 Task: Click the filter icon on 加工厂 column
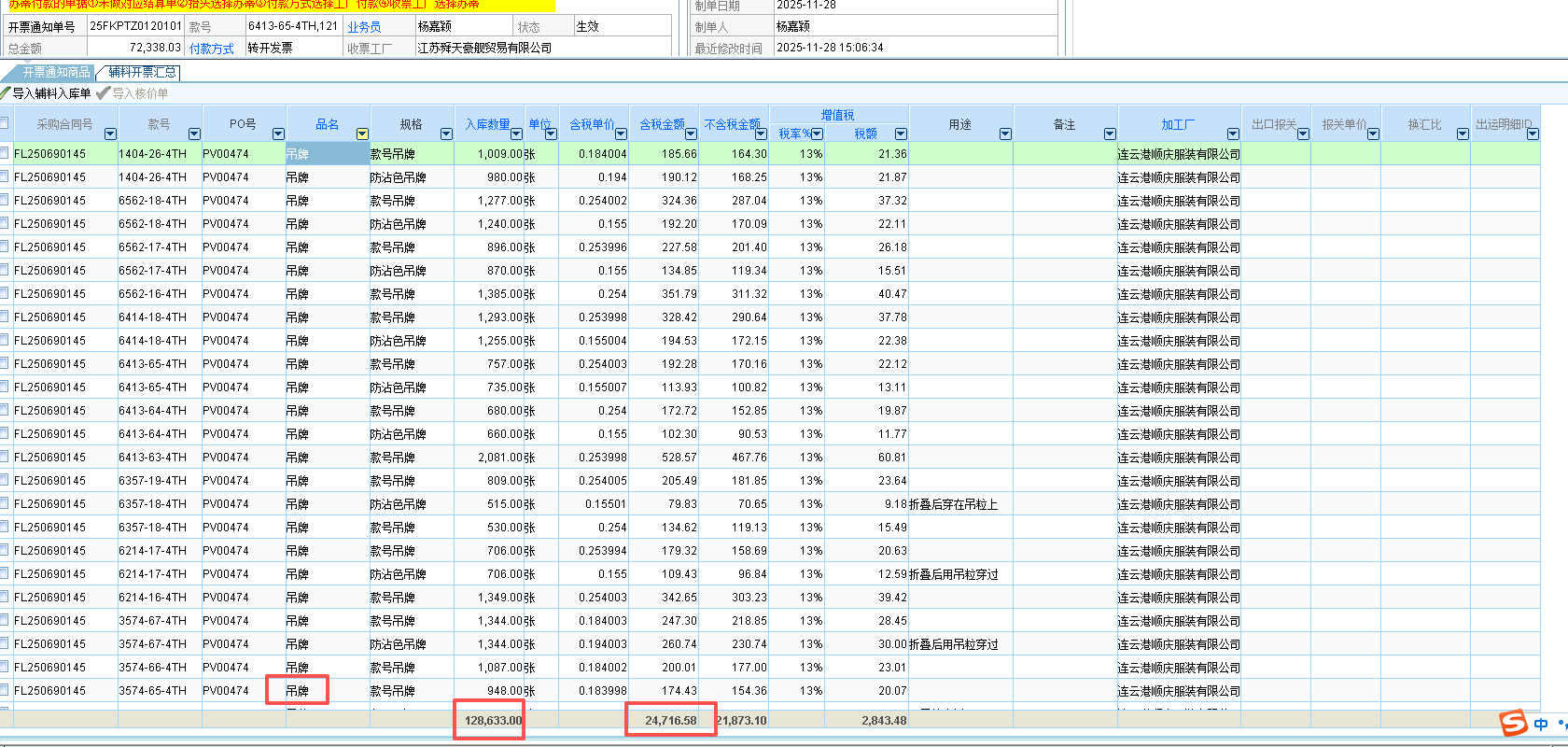click(x=1233, y=134)
